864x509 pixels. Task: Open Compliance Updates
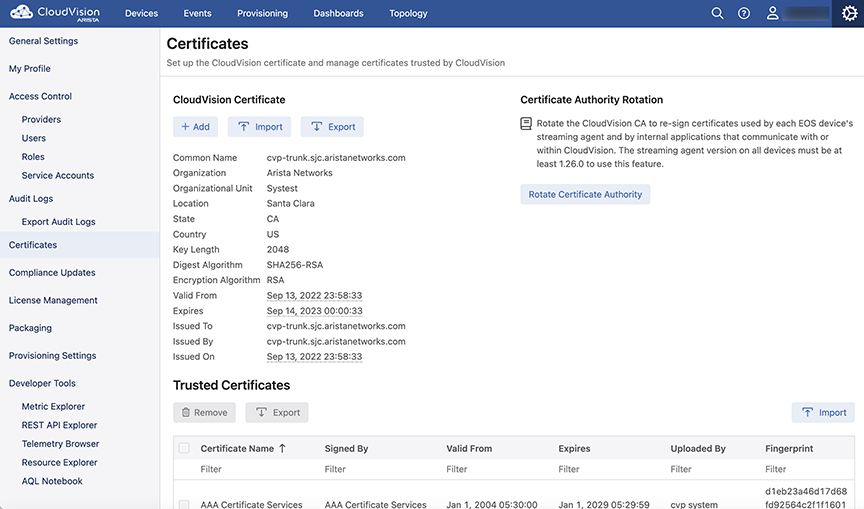pos(52,273)
